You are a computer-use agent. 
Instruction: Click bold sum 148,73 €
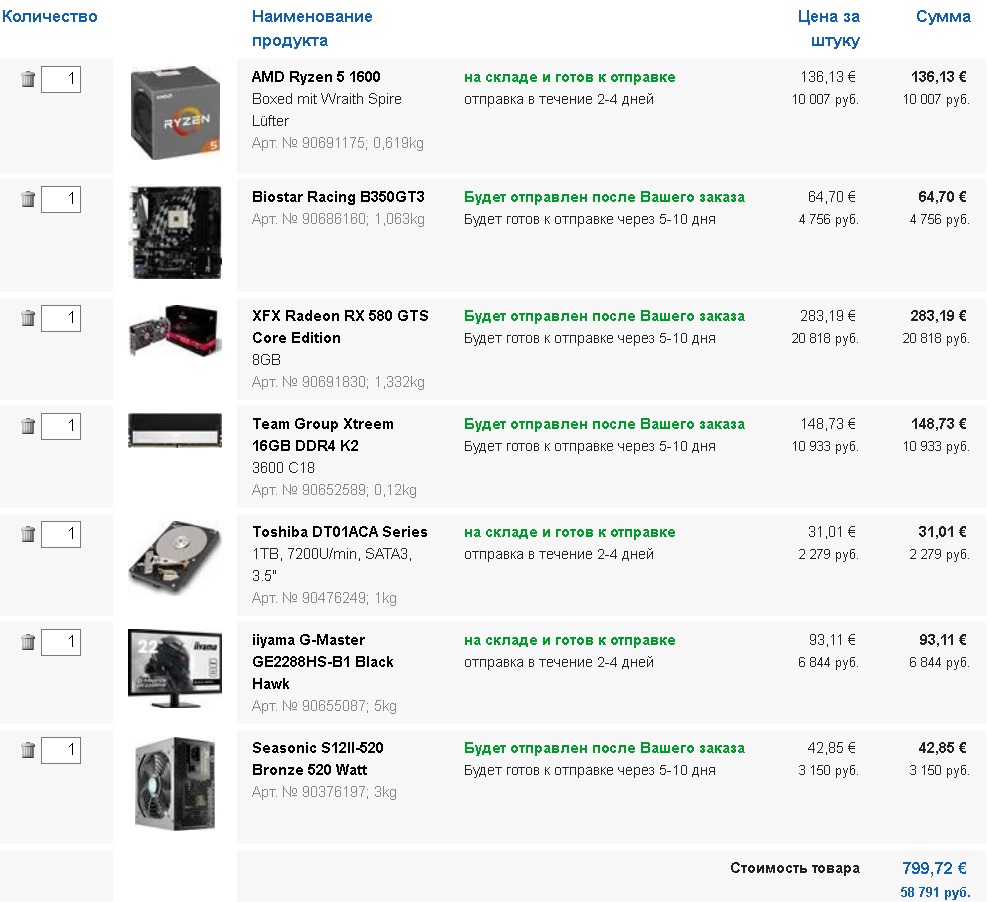click(939, 424)
